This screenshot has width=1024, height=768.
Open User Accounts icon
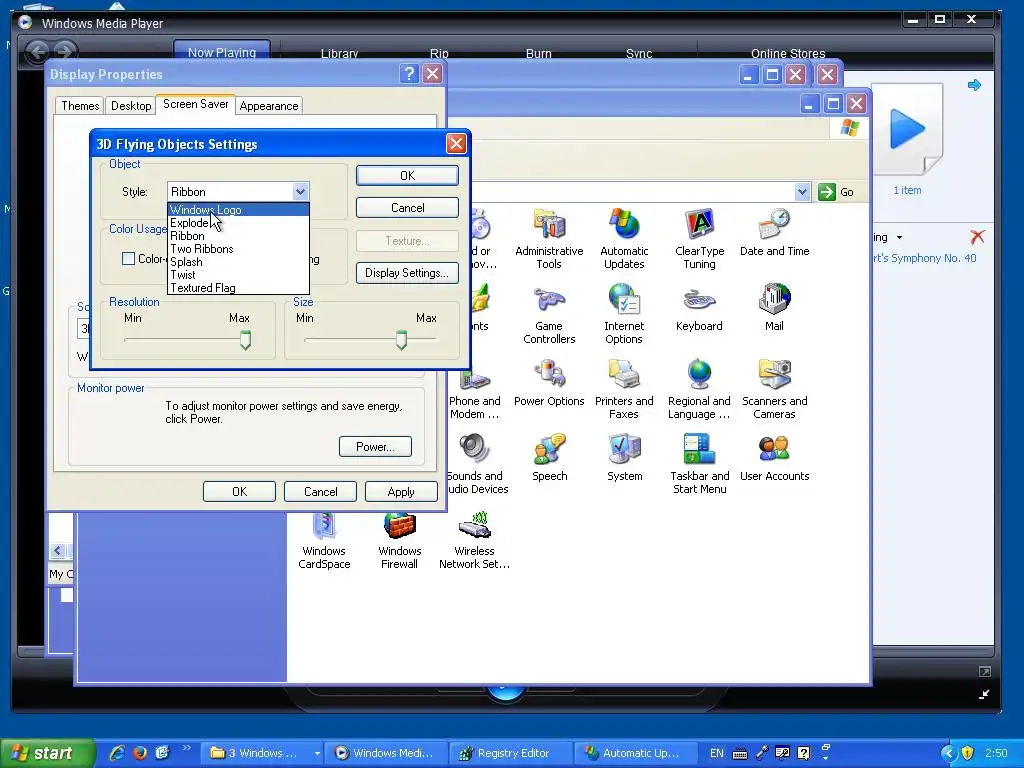tap(775, 458)
